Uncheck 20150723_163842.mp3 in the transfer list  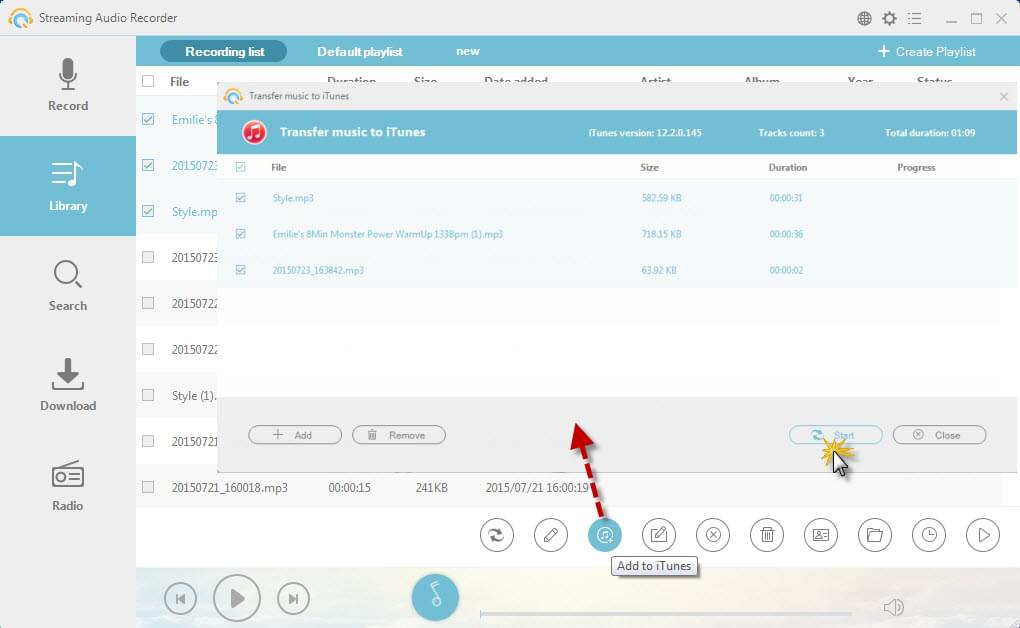(x=240, y=270)
